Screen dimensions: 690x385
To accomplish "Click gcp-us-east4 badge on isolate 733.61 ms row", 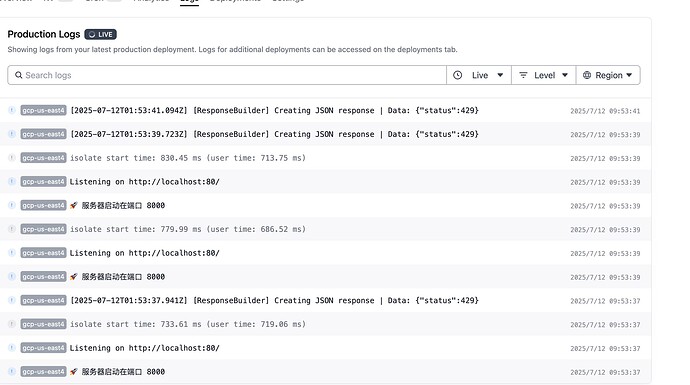I will [43, 324].
